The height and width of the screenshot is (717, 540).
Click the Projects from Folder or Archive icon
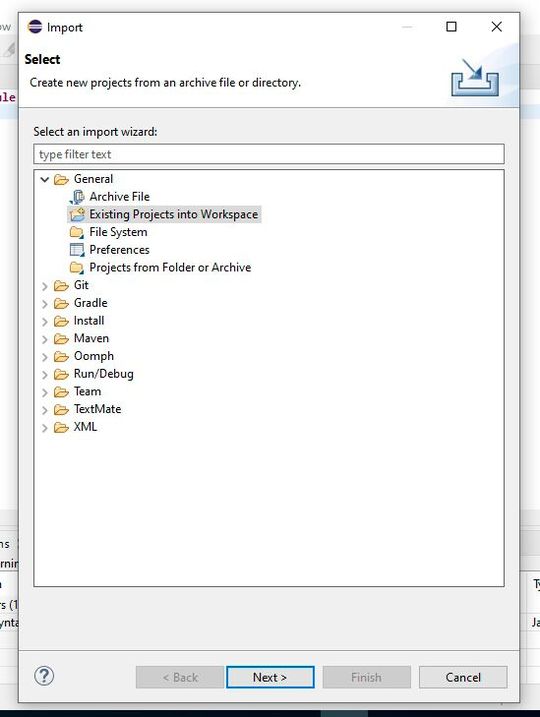[77, 268]
